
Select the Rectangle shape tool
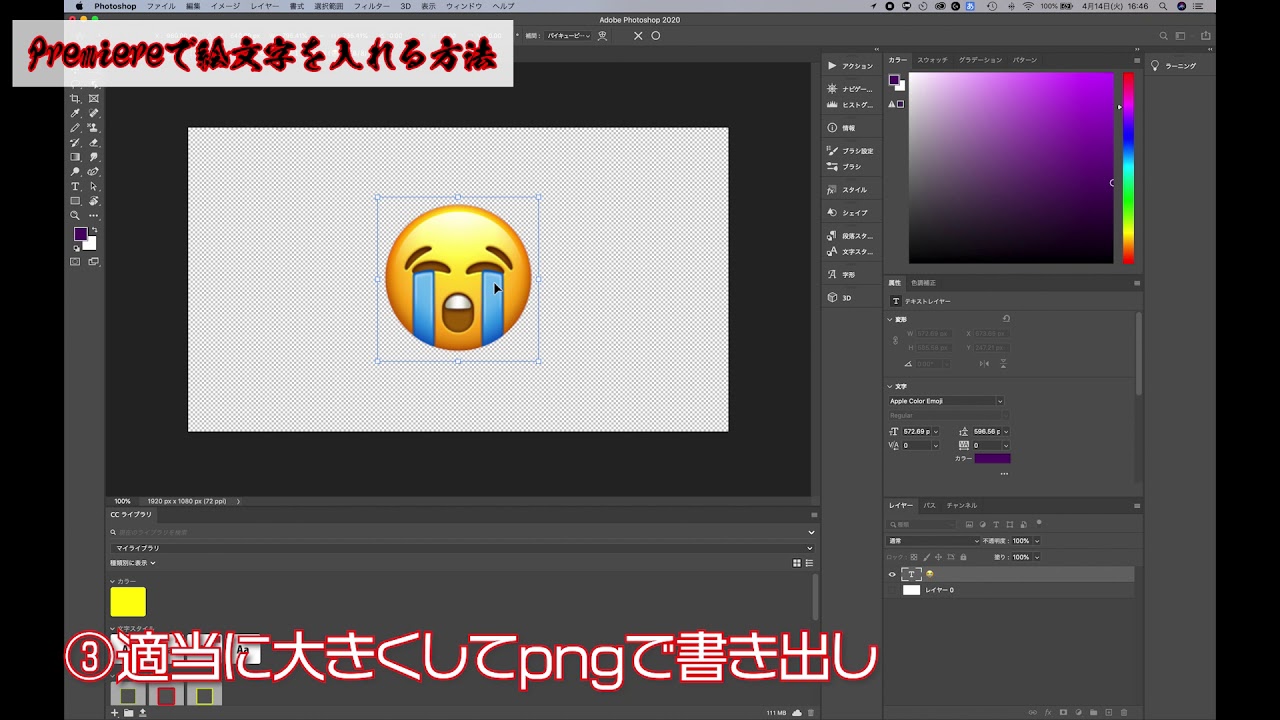point(75,201)
